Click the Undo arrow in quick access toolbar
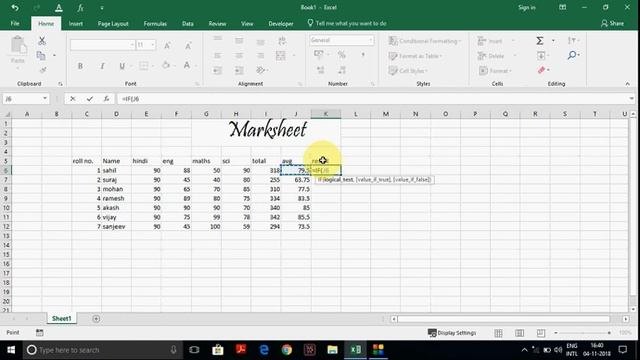 point(15,8)
